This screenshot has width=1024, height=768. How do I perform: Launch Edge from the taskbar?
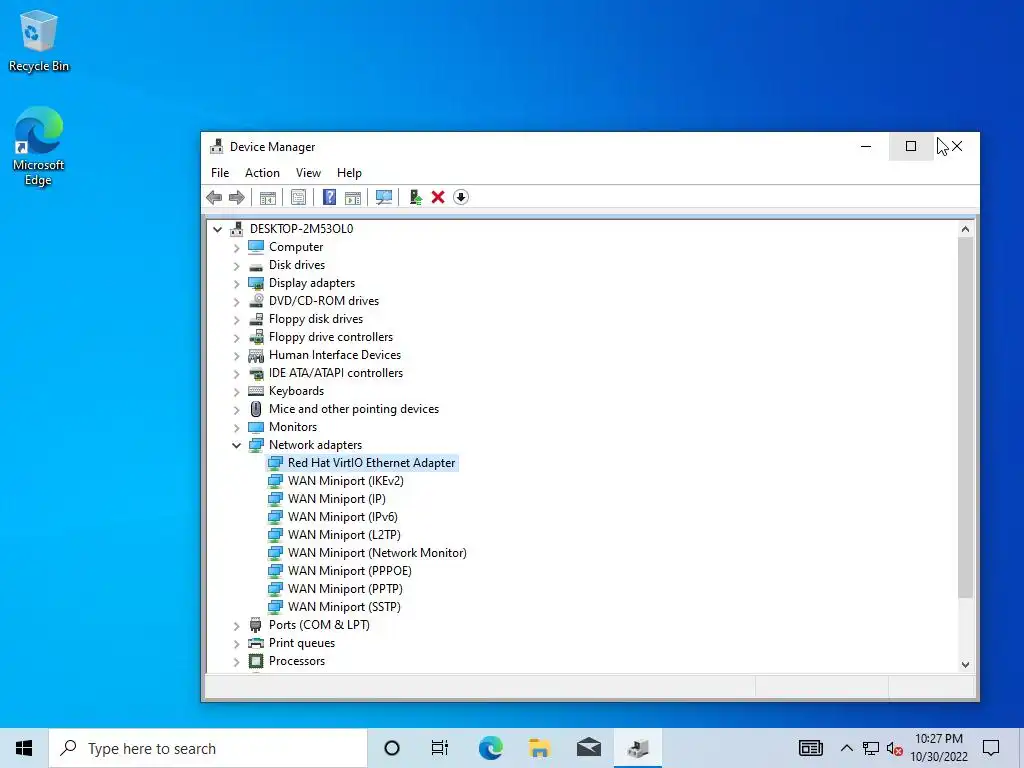(490, 748)
